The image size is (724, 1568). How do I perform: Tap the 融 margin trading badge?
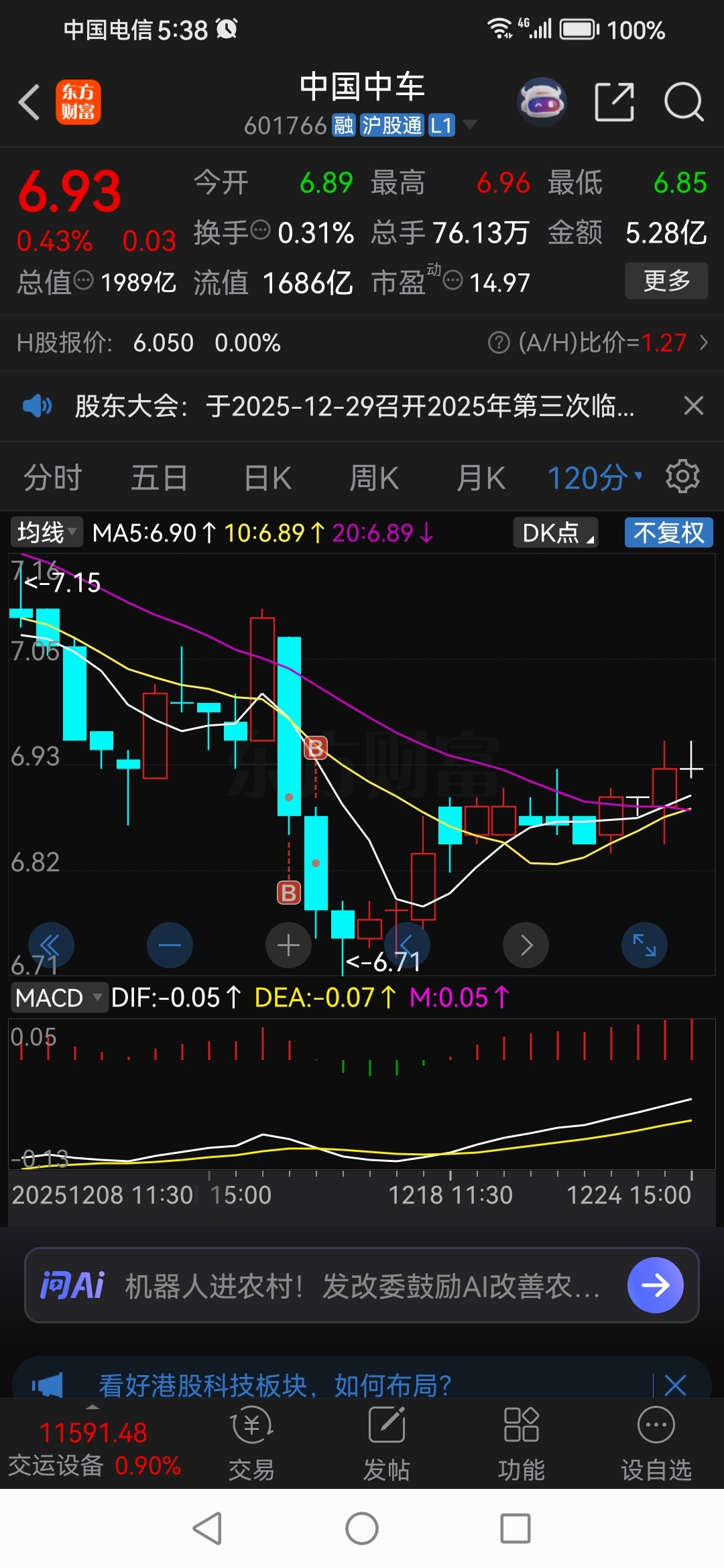(x=344, y=125)
